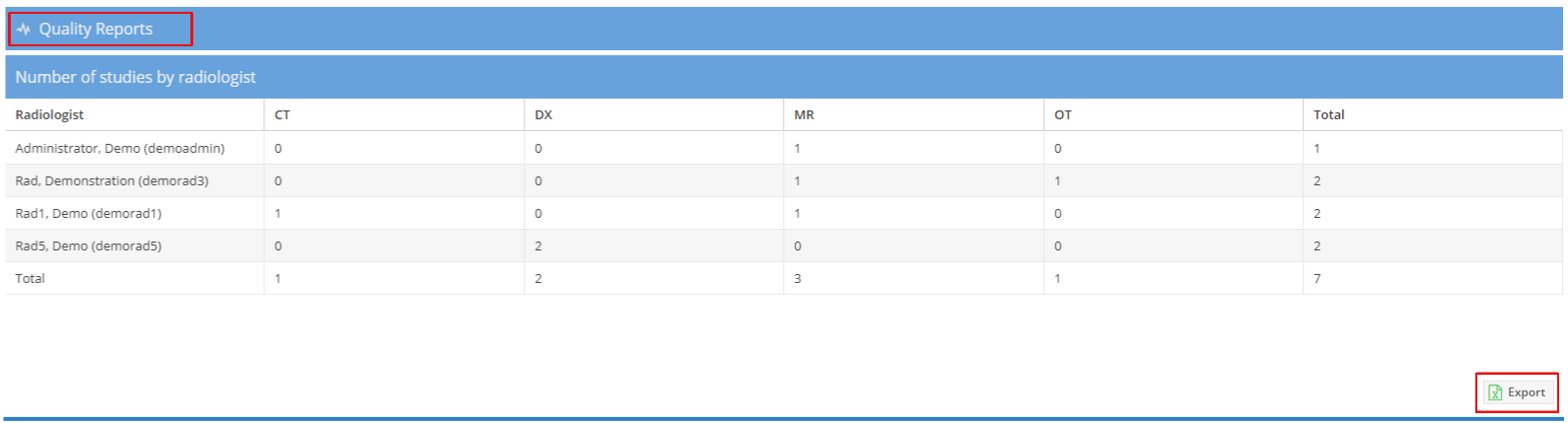Click the grand total value 7
The image size is (1568, 423).
[x=1317, y=278]
